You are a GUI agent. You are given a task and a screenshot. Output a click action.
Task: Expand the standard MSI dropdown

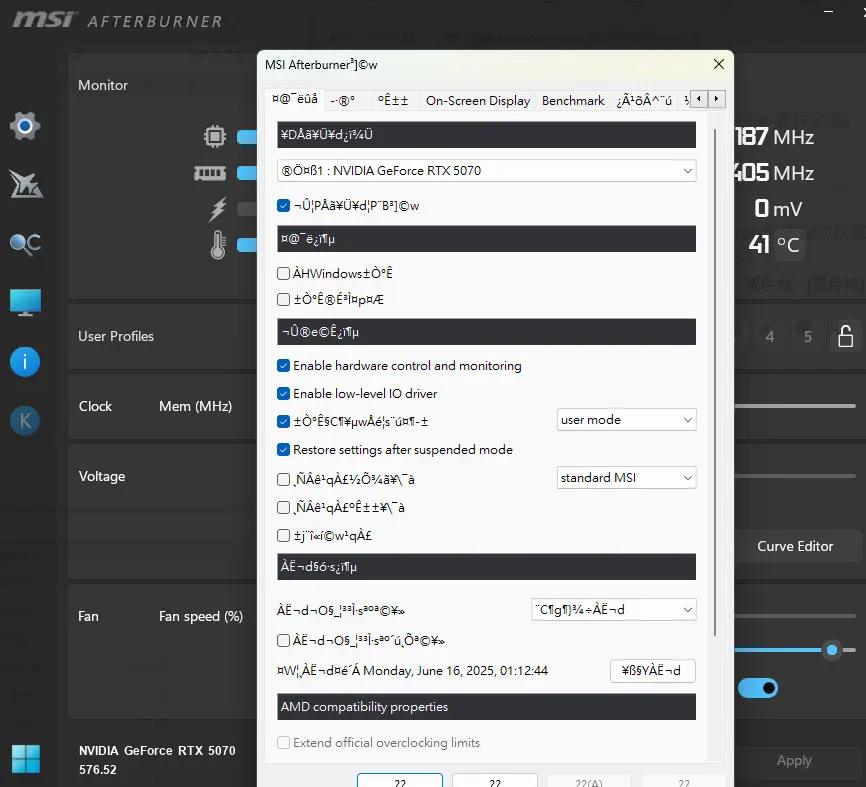click(626, 478)
